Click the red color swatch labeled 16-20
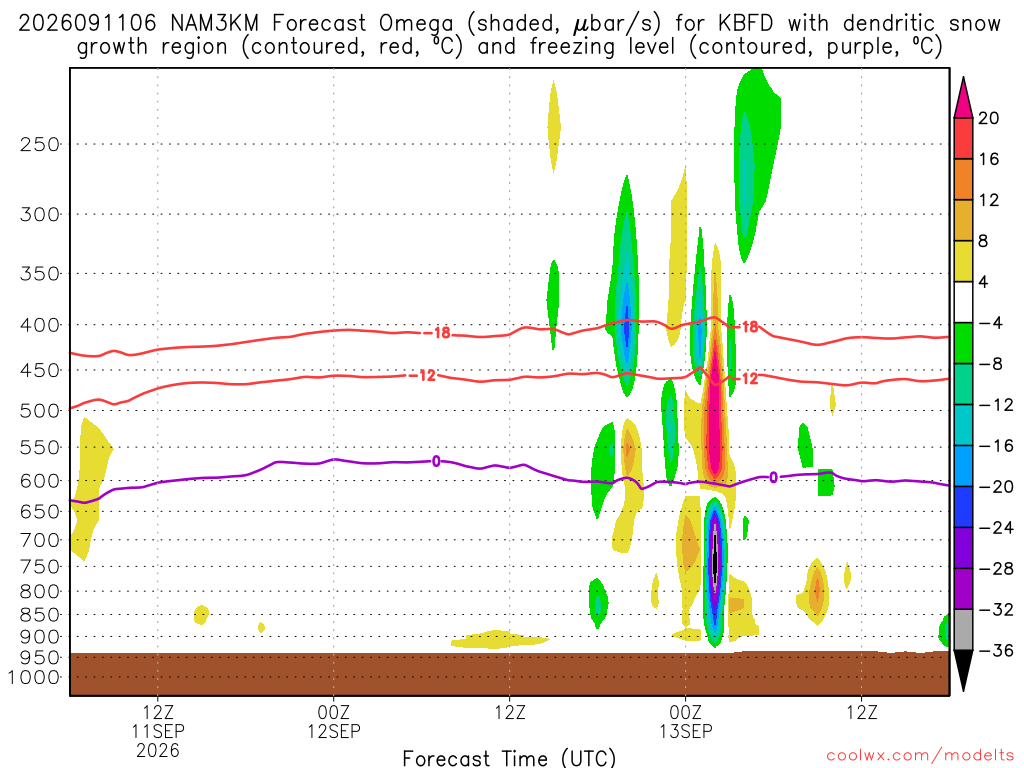The image size is (1024, 768). 963,138
